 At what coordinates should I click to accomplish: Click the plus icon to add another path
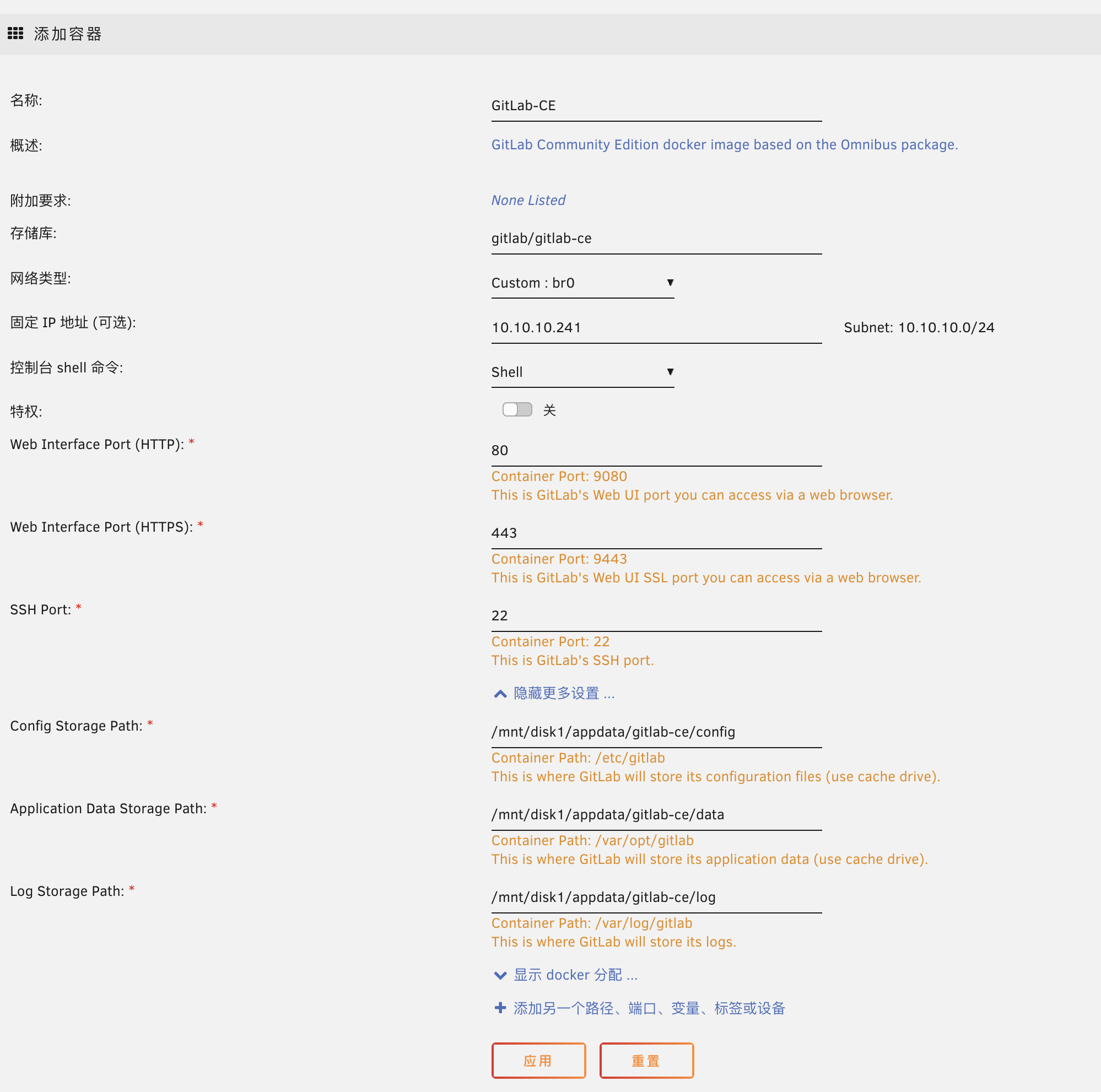coord(500,1008)
